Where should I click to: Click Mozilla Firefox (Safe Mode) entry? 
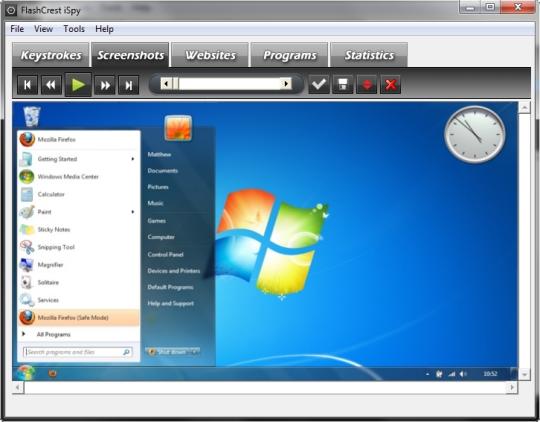(79, 317)
